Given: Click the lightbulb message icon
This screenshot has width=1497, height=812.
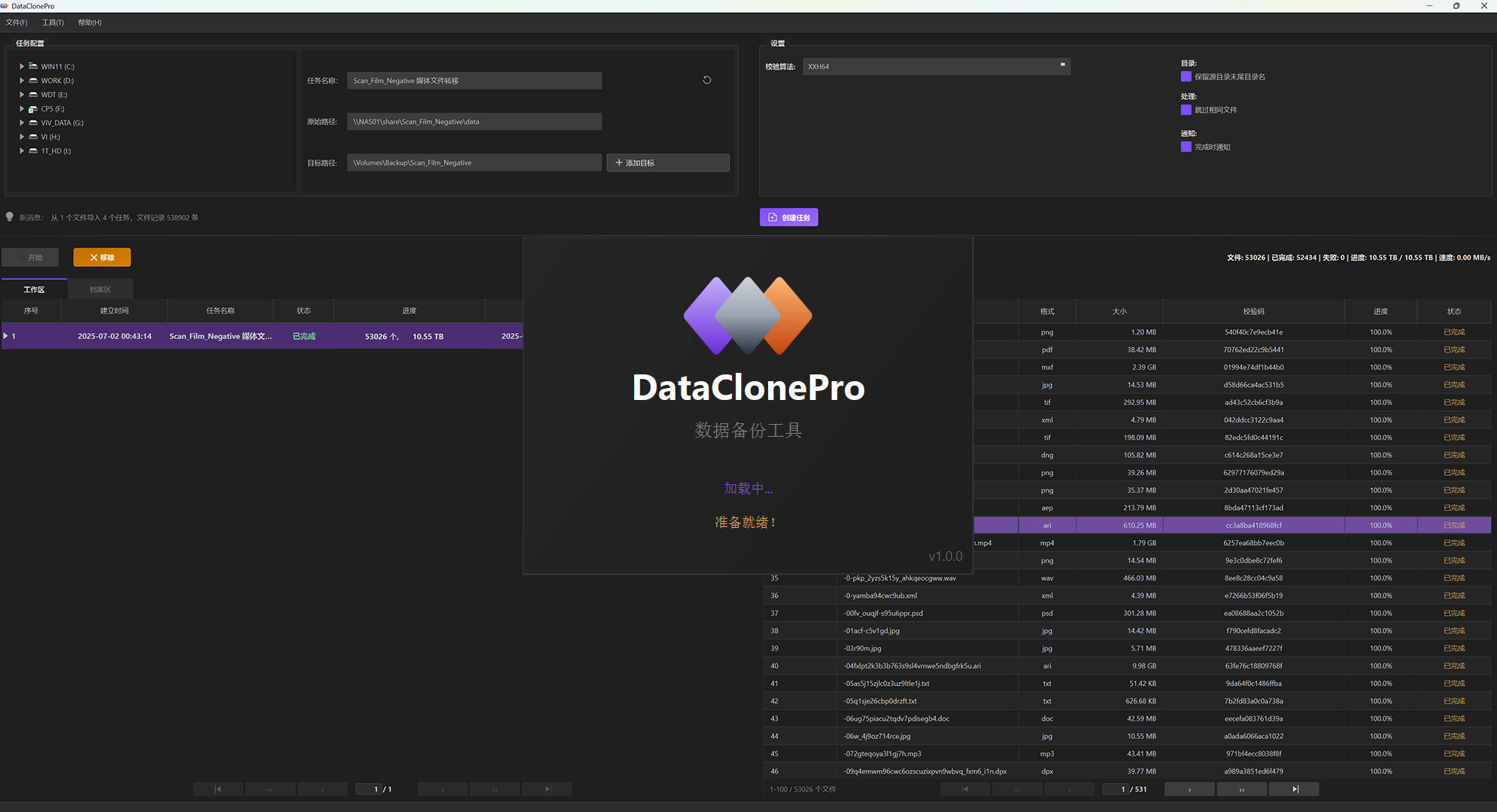Looking at the screenshot, I should pos(10,217).
